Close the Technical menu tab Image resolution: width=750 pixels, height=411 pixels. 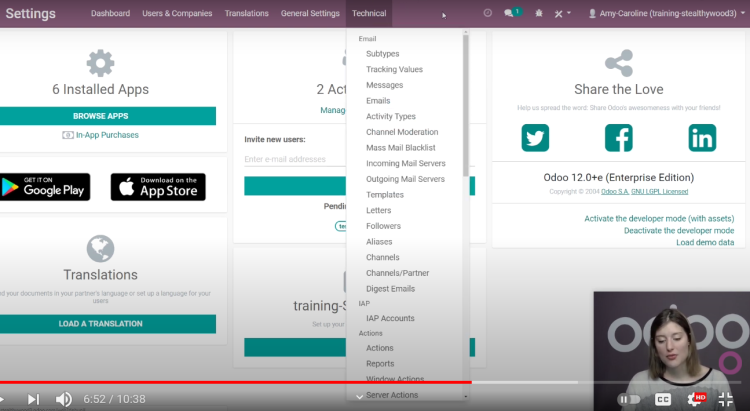click(x=369, y=13)
